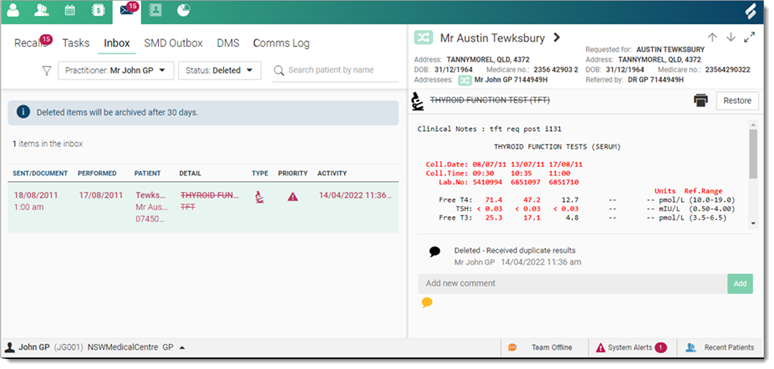Go to previous item with up arrow
The height and width of the screenshot is (369, 774).
pos(712,38)
